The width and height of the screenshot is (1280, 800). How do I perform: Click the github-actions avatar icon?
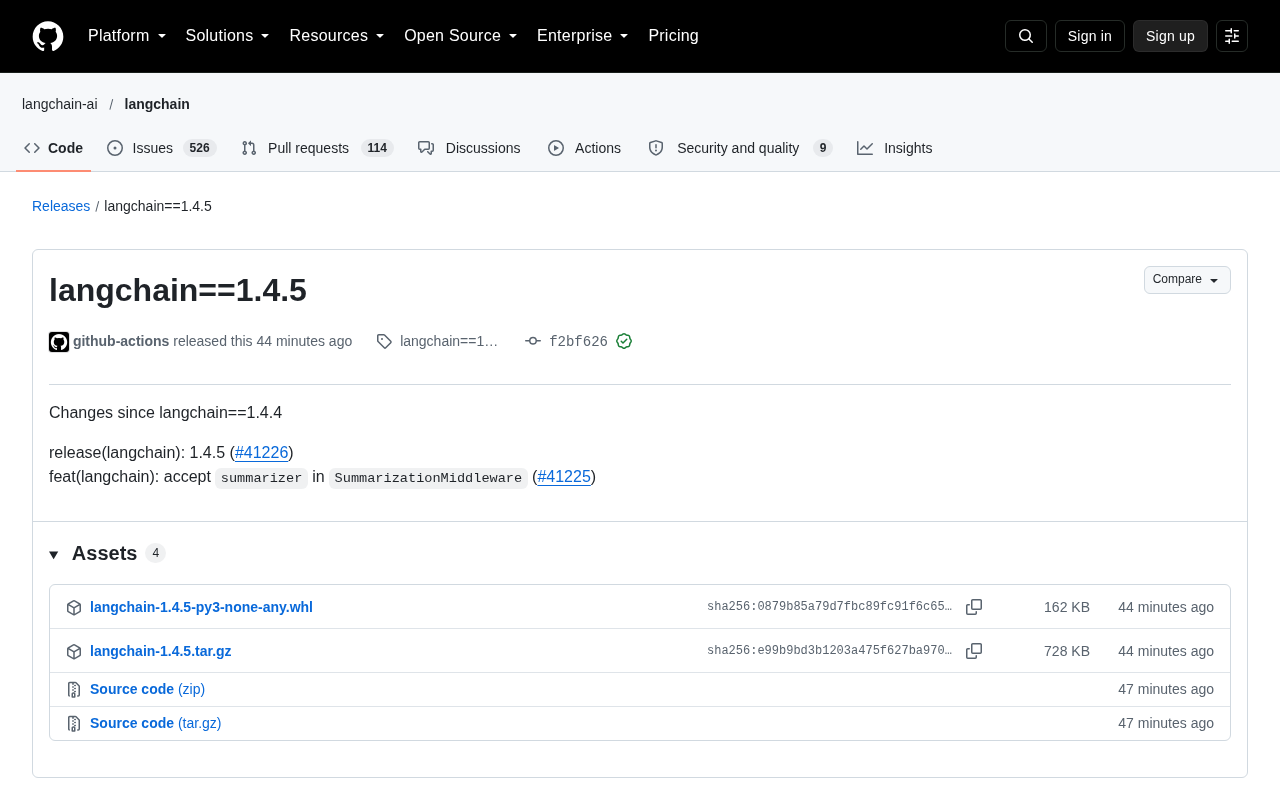(x=59, y=342)
